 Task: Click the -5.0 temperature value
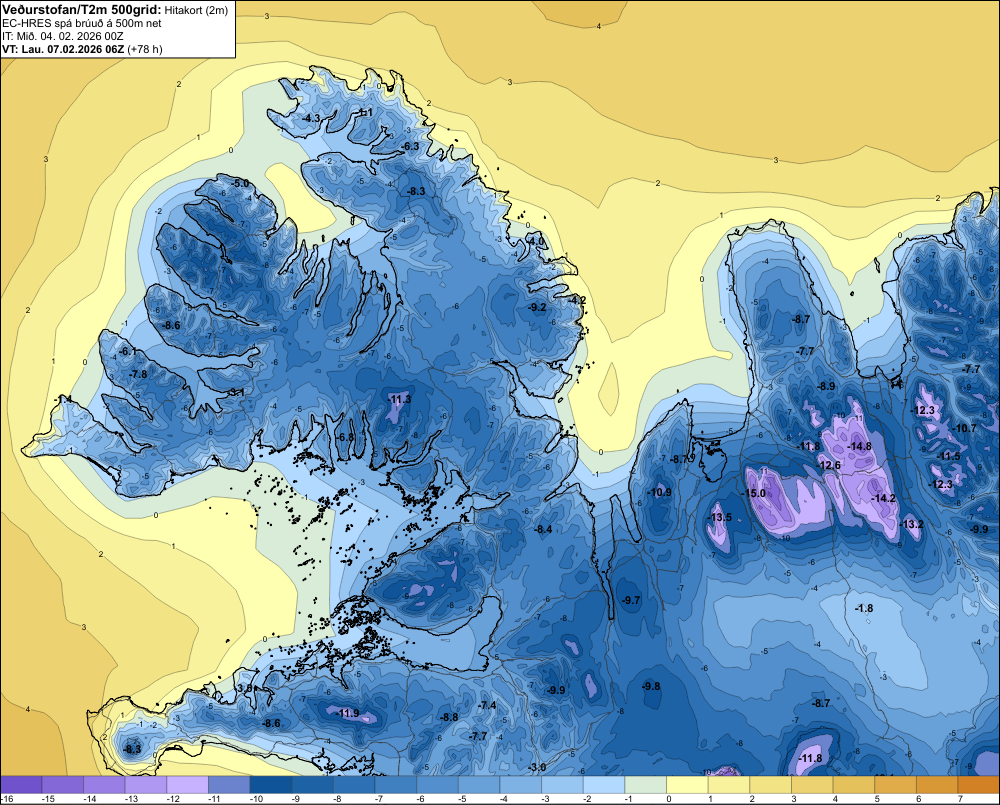(x=240, y=183)
